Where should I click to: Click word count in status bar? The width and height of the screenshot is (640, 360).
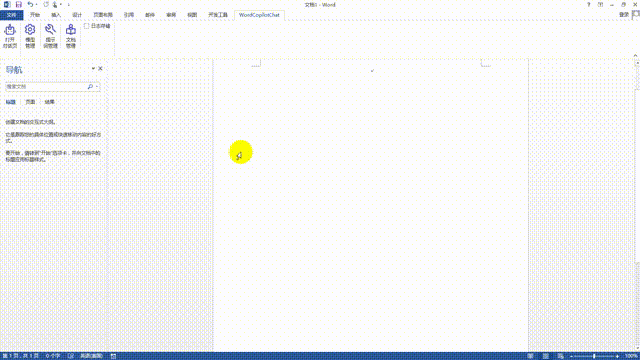pos(53,356)
